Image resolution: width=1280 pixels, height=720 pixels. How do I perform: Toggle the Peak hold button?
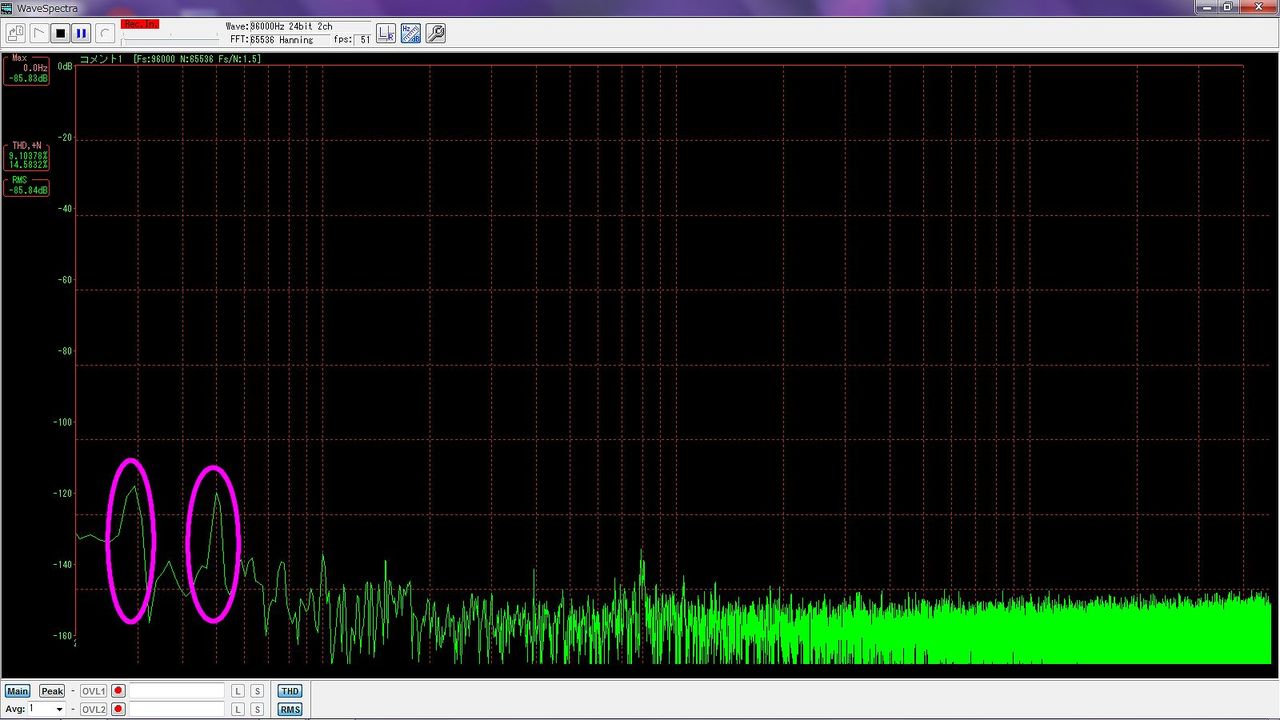click(x=52, y=691)
